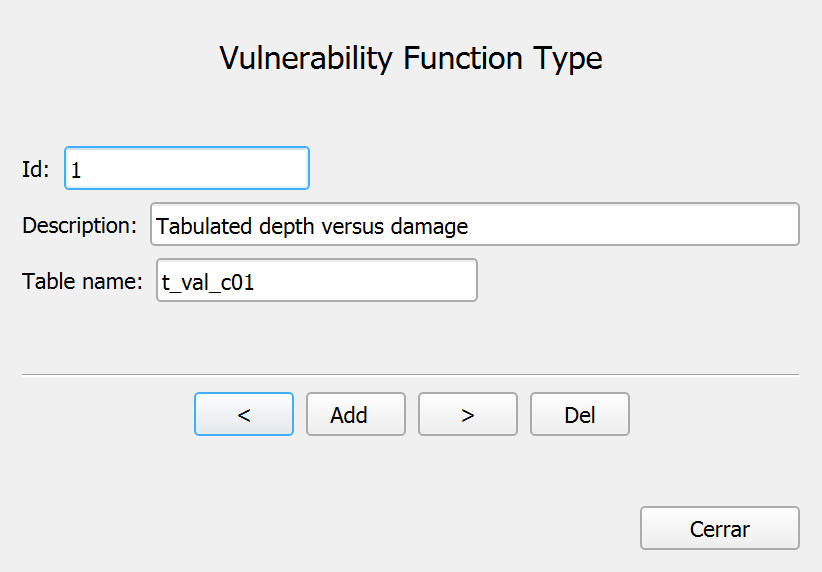Click the Table name: label
Image resolution: width=822 pixels, height=572 pixels.
pos(82,282)
